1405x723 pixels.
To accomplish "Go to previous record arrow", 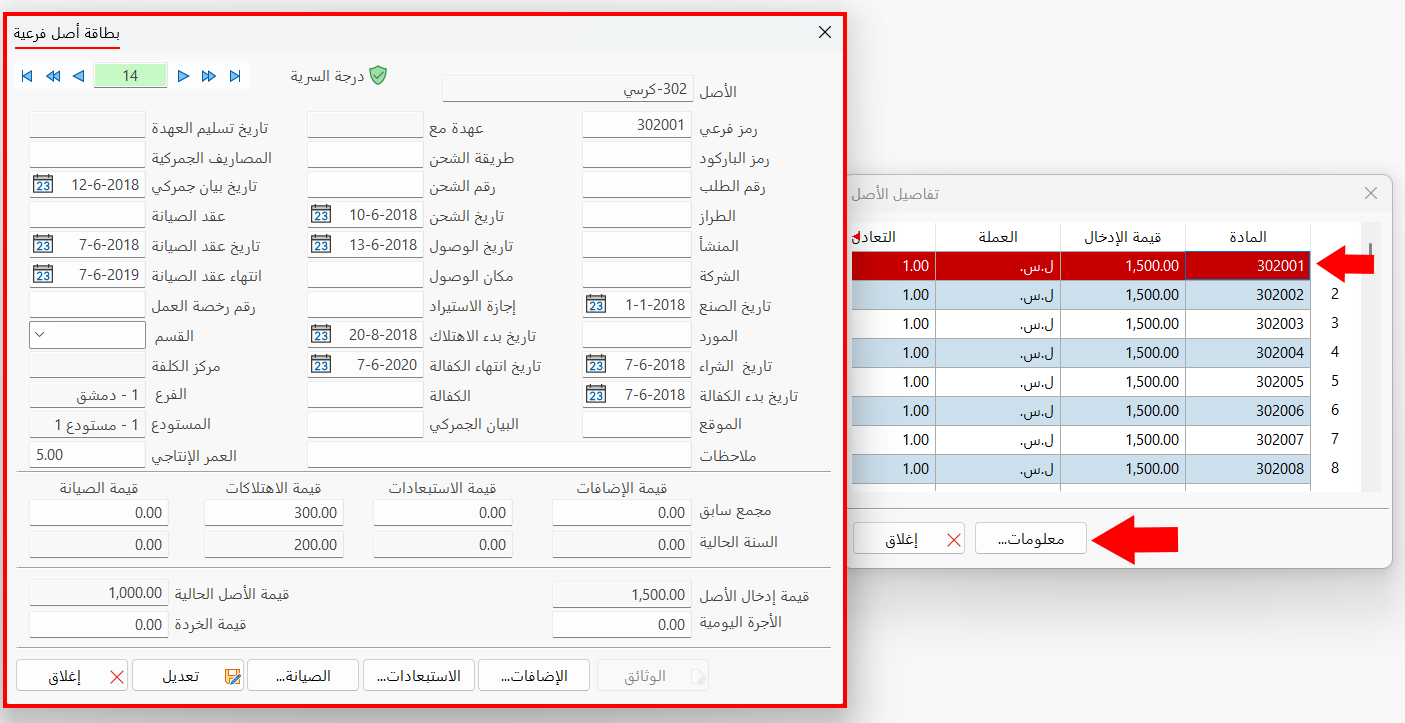I will click(78, 76).
